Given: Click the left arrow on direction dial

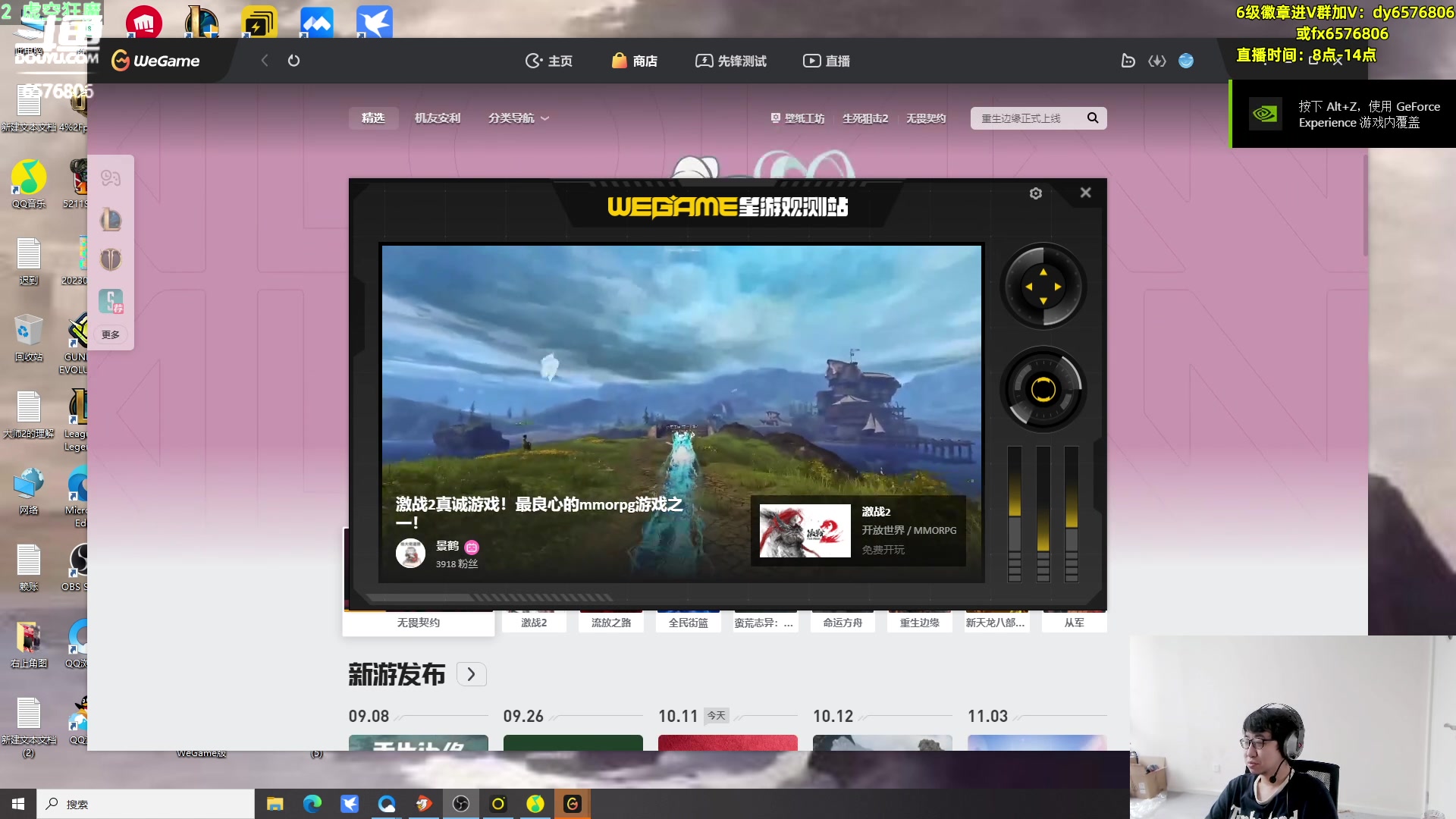Looking at the screenshot, I should tap(1029, 287).
